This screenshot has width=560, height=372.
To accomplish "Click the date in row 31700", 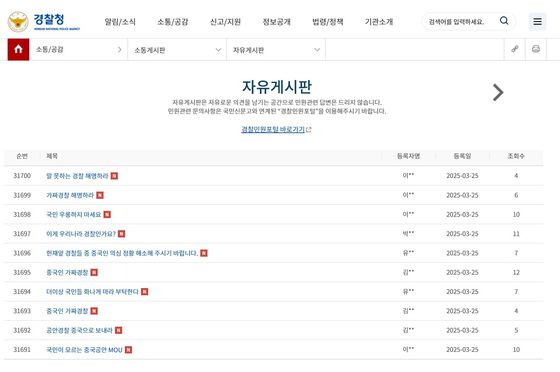I will [462, 176].
